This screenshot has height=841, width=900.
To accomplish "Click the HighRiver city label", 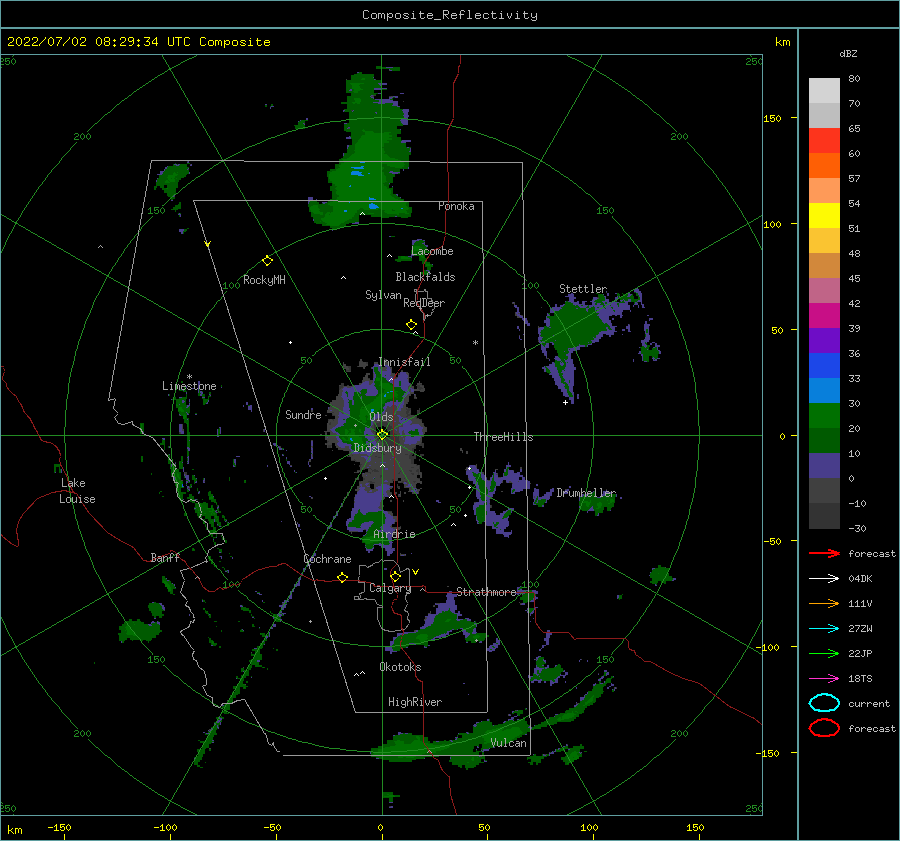I will click(x=415, y=702).
